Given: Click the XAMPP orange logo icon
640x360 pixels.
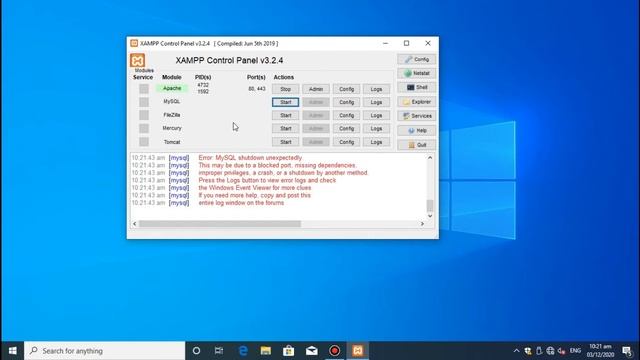Looking at the screenshot, I should (x=138, y=60).
